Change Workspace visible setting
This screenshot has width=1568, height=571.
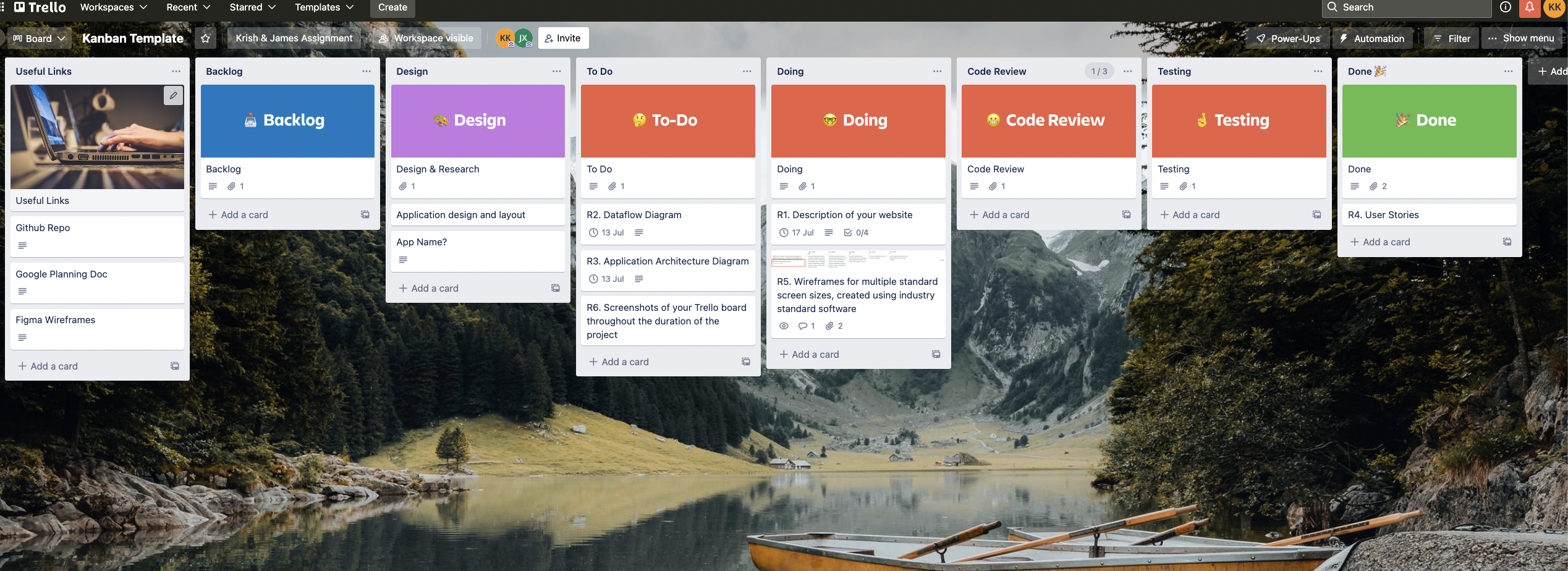pyautogui.click(x=426, y=38)
